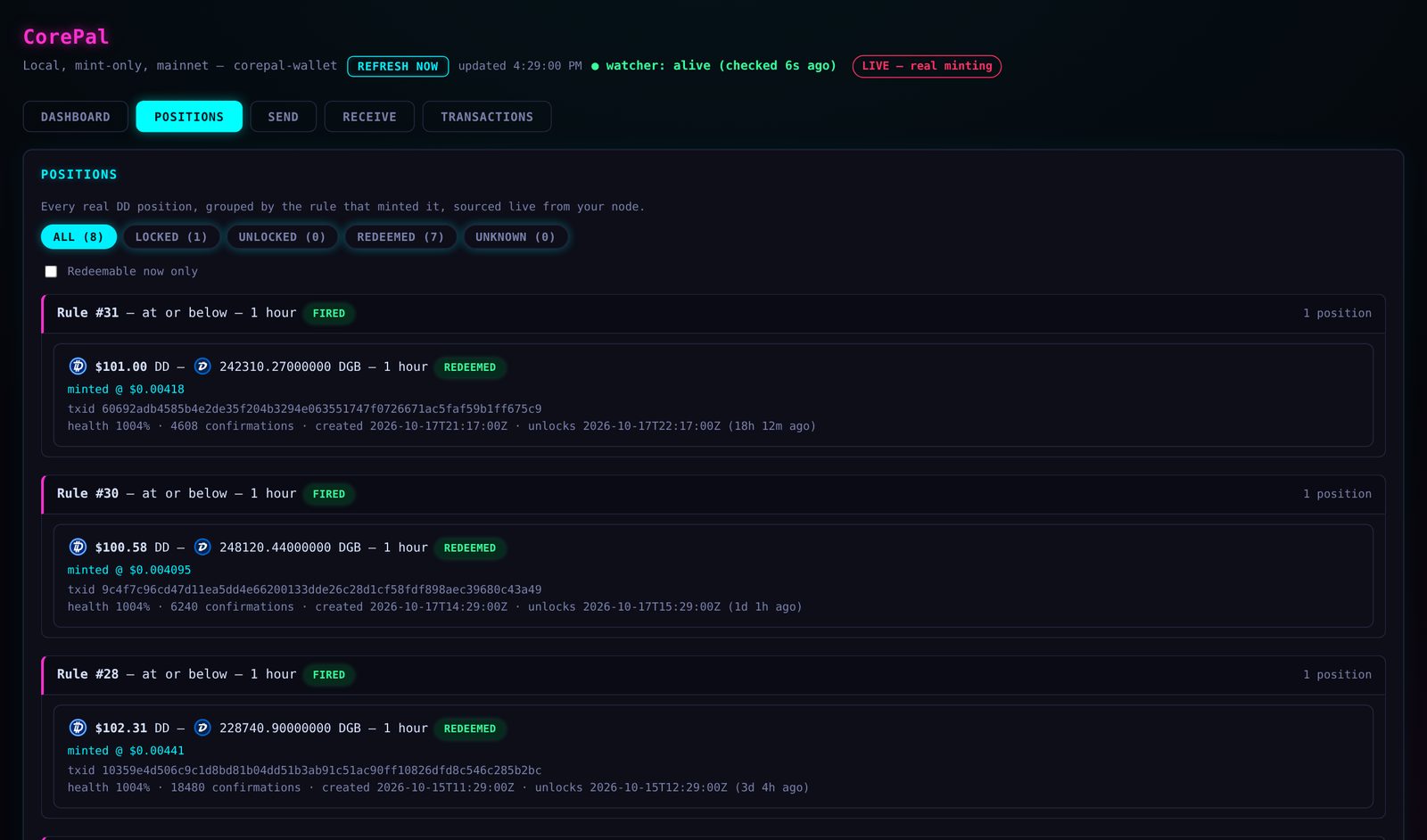This screenshot has width=1427, height=840.
Task: Click the REDEEMED badge on the $101.00 position
Action: pos(470,367)
